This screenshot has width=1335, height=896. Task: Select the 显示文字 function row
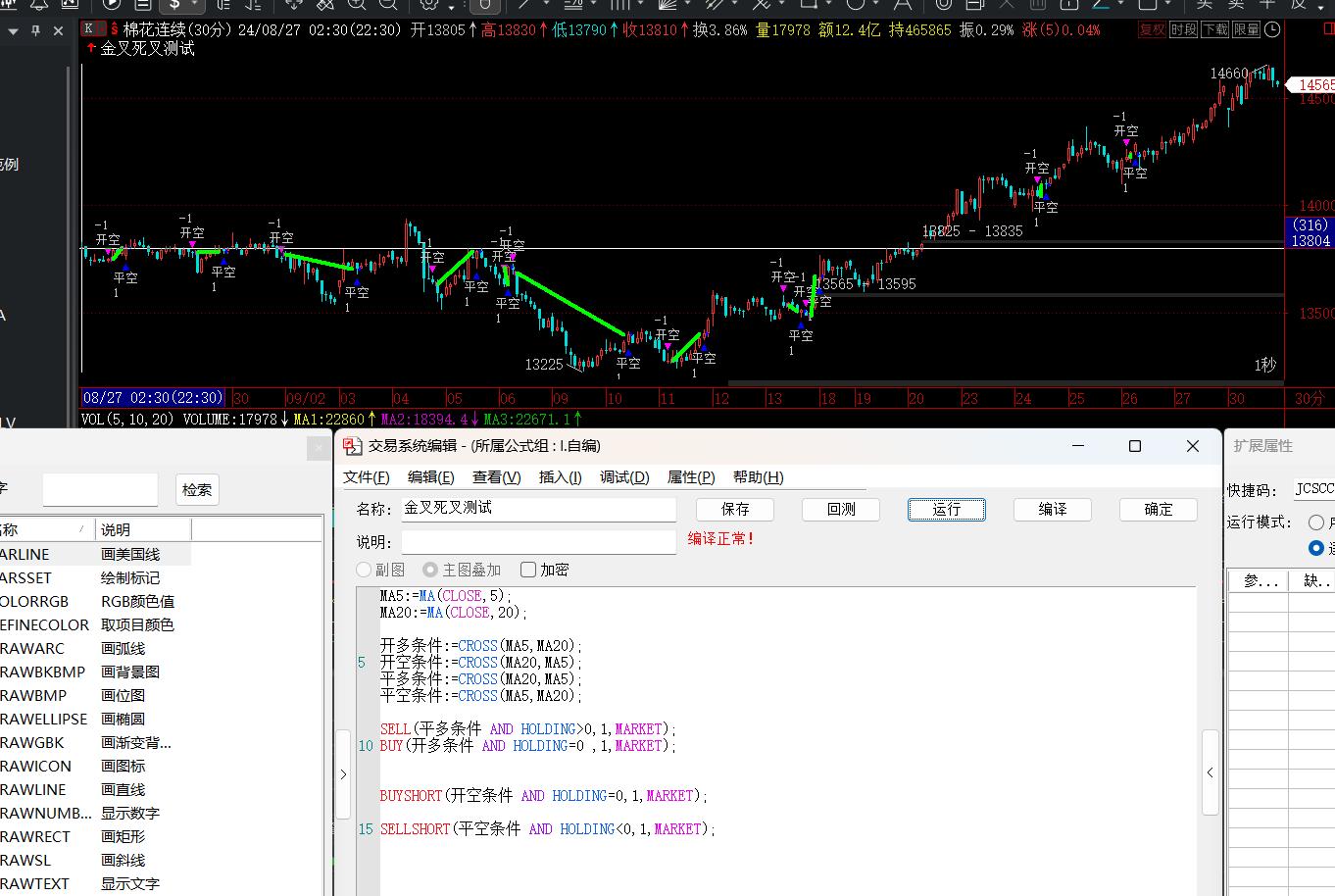click(x=95, y=884)
